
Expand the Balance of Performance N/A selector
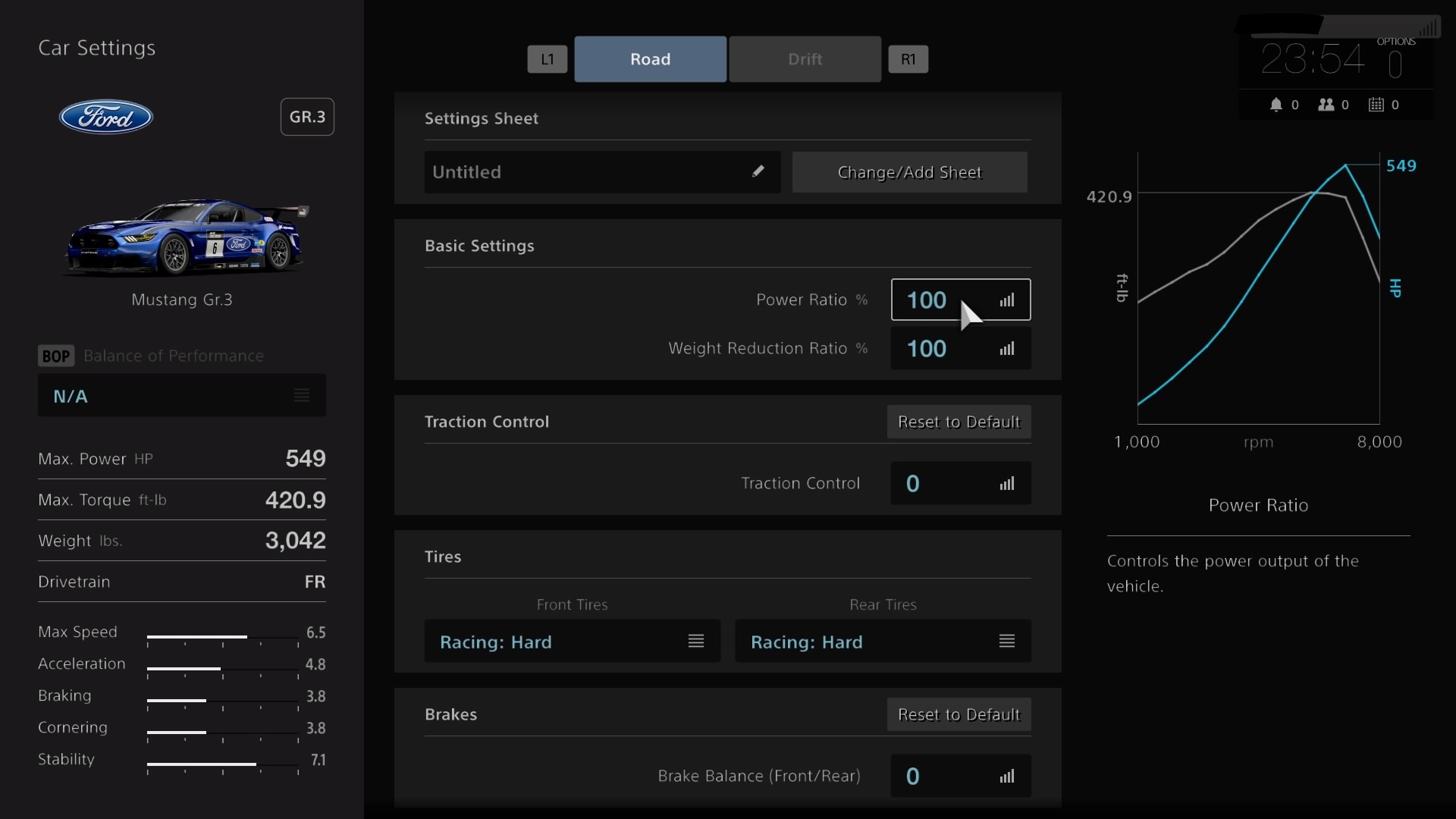pos(182,396)
